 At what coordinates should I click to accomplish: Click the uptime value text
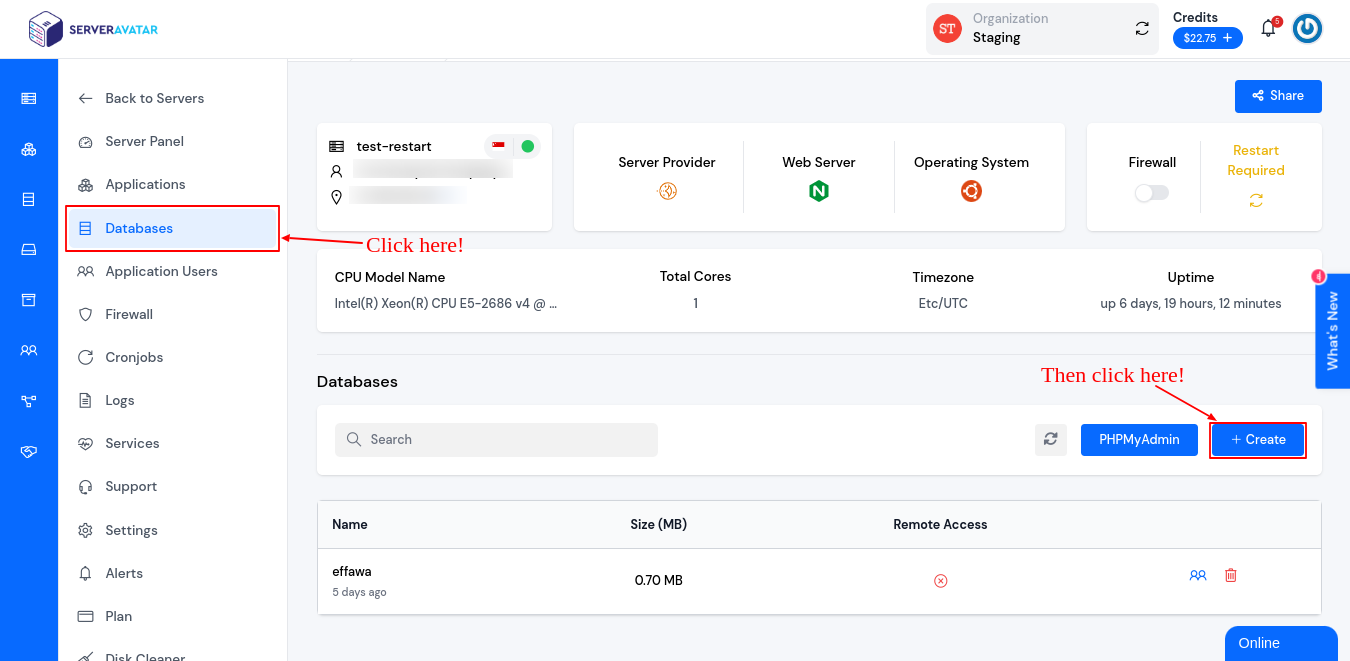1191,303
